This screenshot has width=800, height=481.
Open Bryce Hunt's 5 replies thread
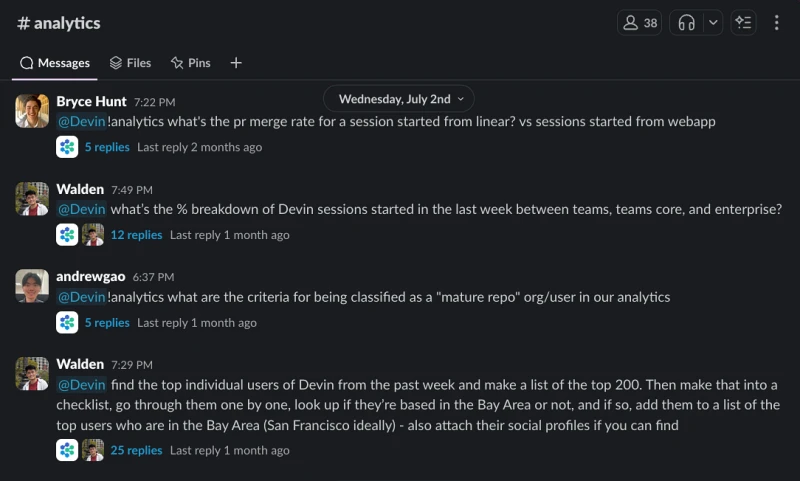tap(107, 147)
